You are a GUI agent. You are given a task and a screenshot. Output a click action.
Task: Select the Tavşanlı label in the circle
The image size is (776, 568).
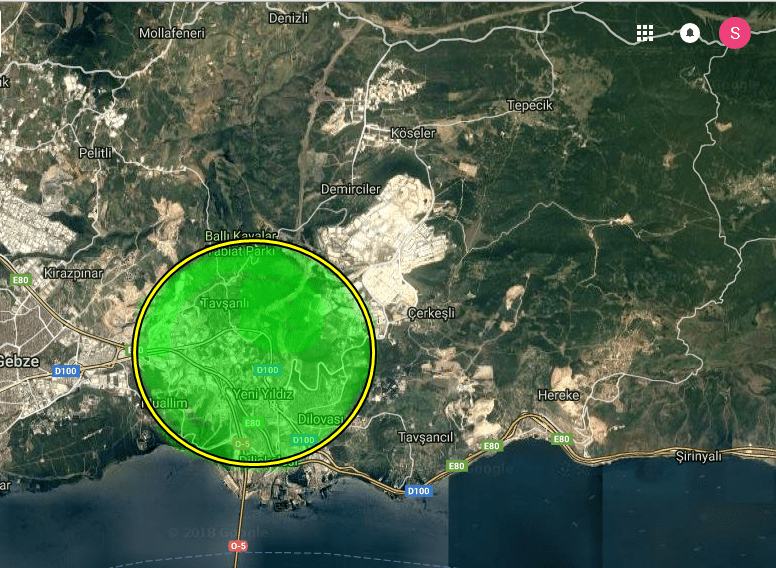coord(225,303)
